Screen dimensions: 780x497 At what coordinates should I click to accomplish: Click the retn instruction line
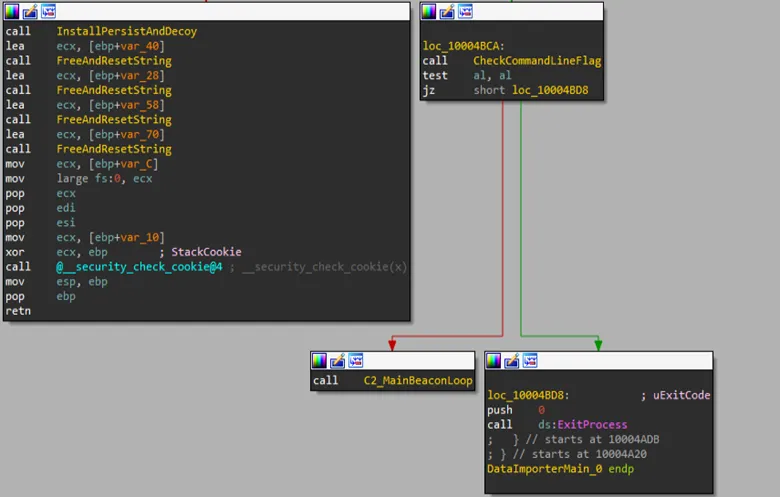(18, 311)
